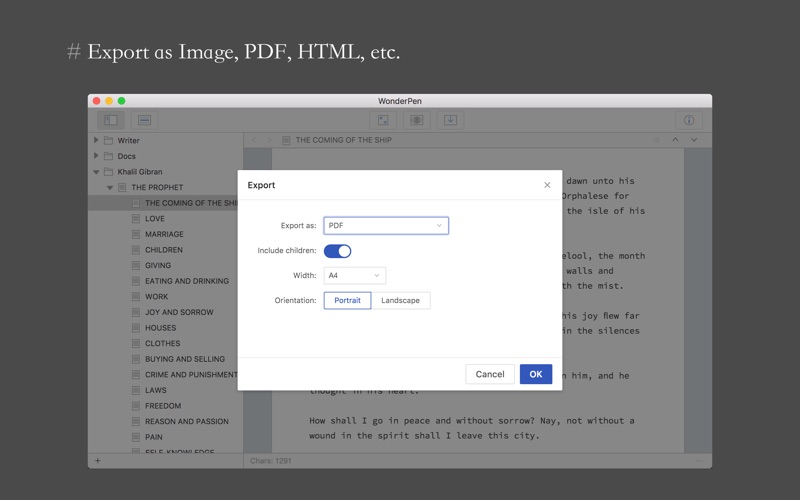Jump to next document with down chevron

[x=694, y=140]
